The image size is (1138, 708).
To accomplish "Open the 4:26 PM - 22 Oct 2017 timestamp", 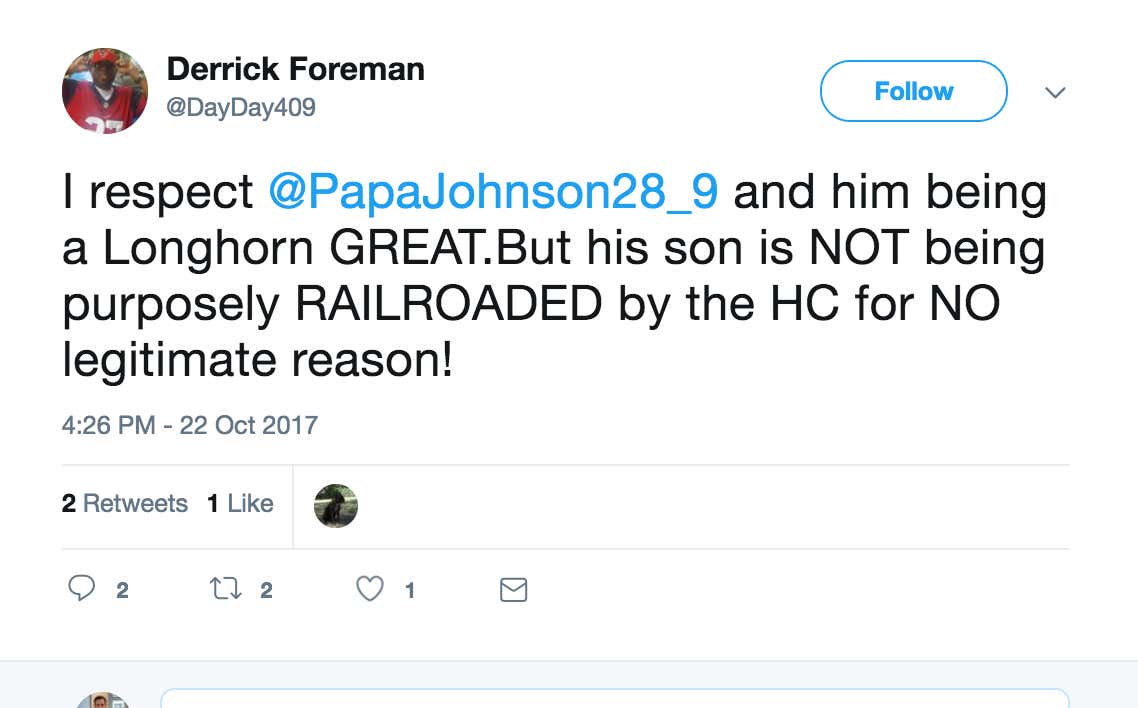I will [189, 425].
